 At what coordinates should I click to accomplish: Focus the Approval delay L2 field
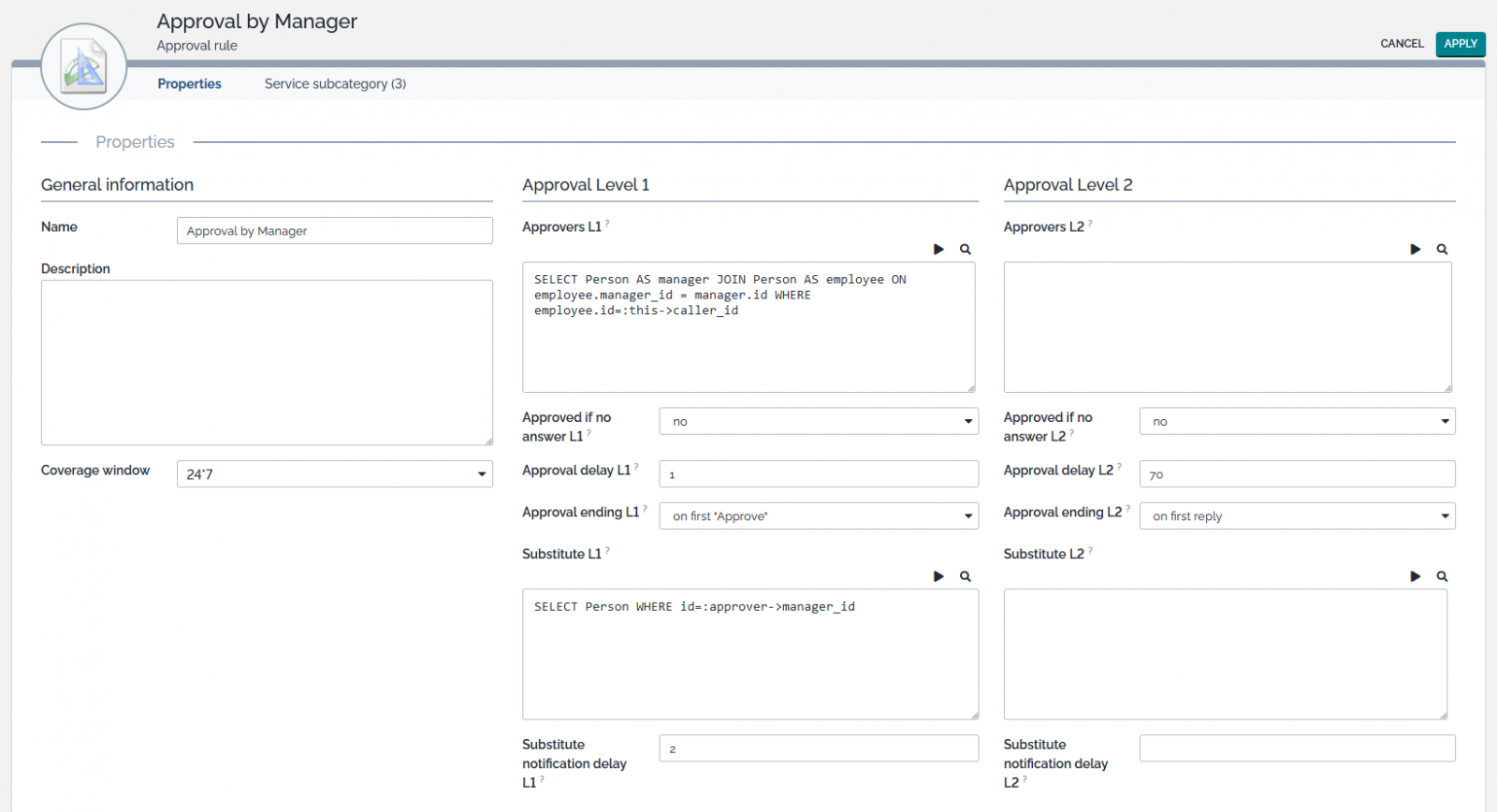pos(1297,474)
